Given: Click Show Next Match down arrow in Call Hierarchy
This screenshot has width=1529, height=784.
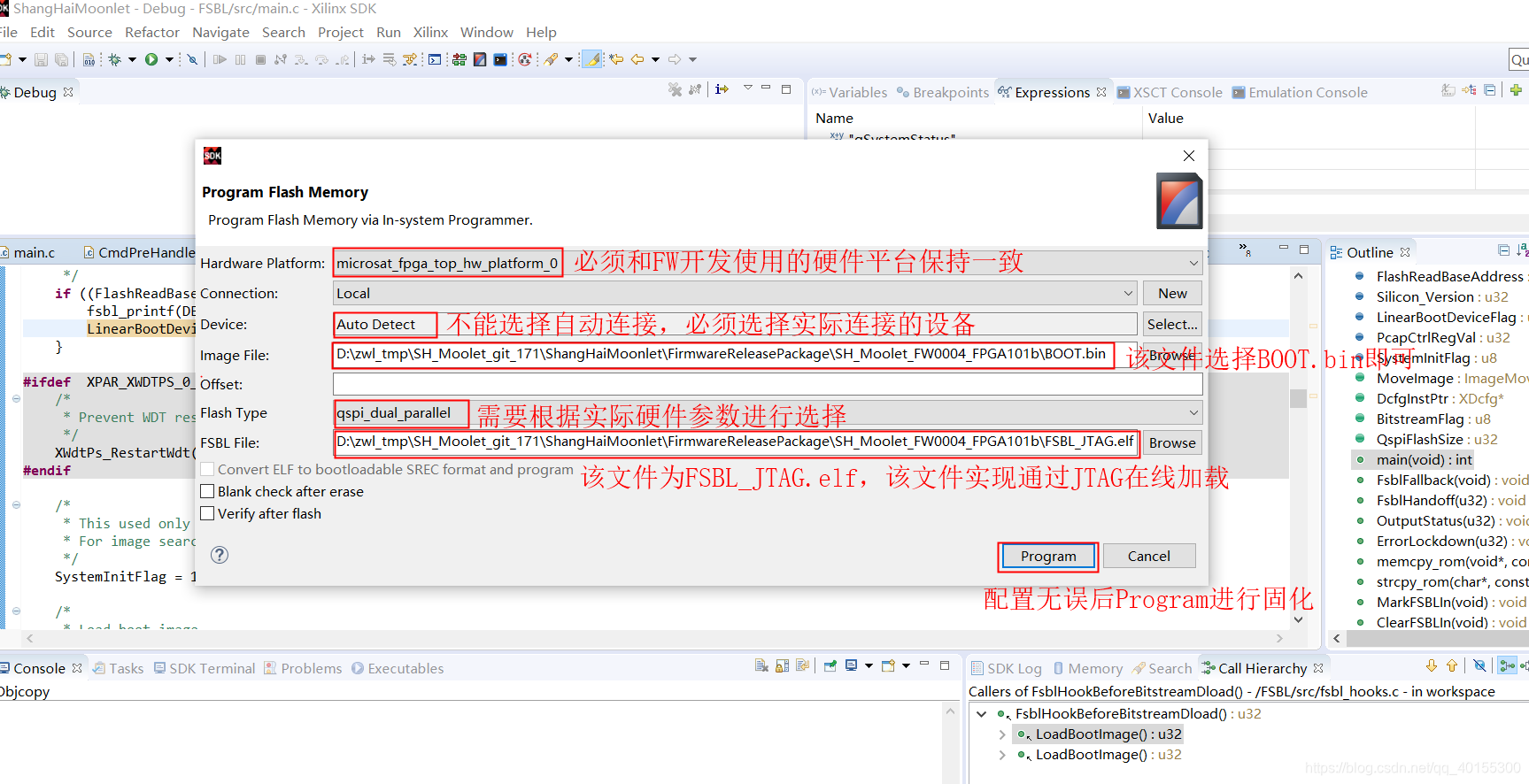Looking at the screenshot, I should [1432, 665].
